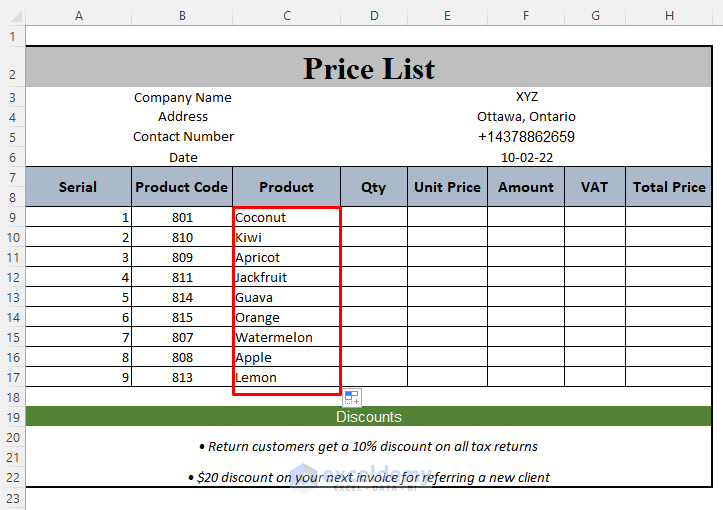Select product code 814 cell

[182, 297]
